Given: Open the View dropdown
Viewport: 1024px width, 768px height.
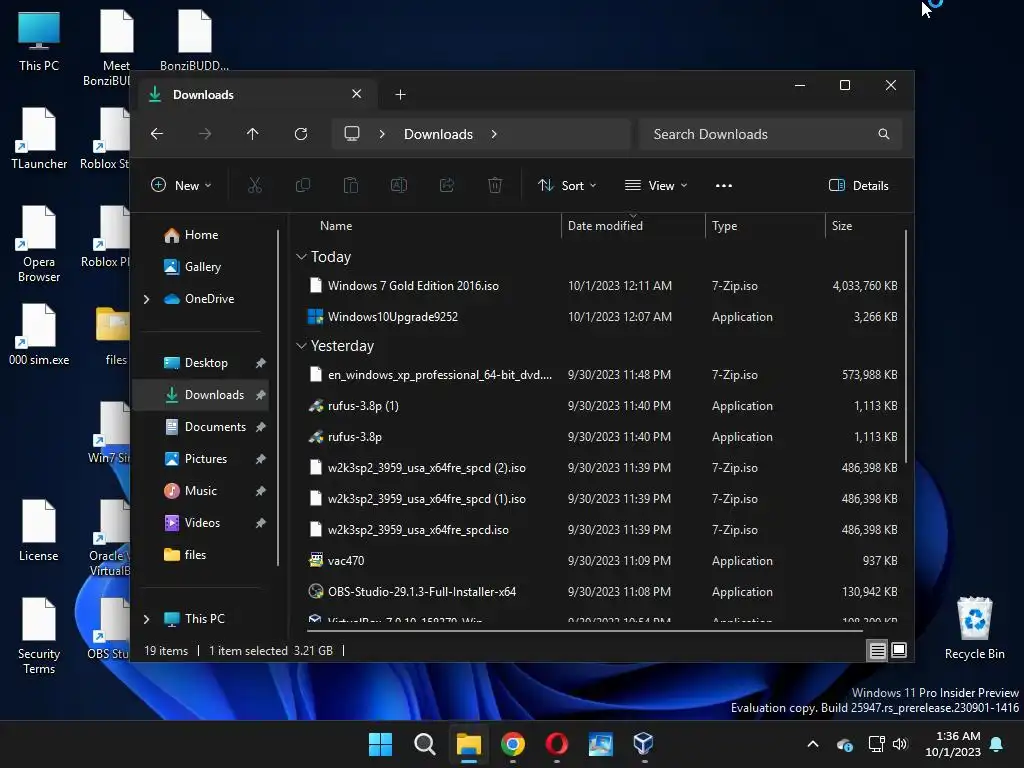Looking at the screenshot, I should 656,185.
